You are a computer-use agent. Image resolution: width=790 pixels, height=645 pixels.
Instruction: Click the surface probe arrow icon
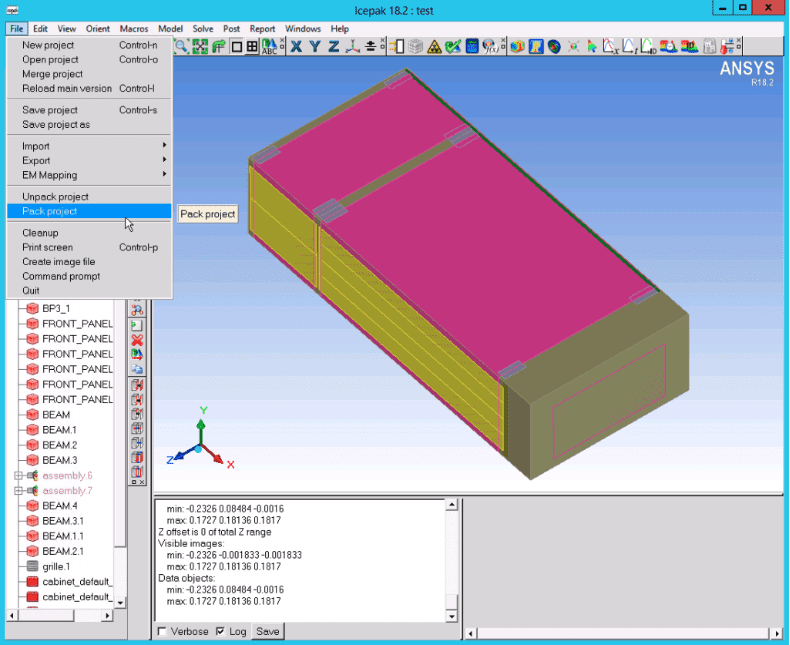tap(592, 47)
